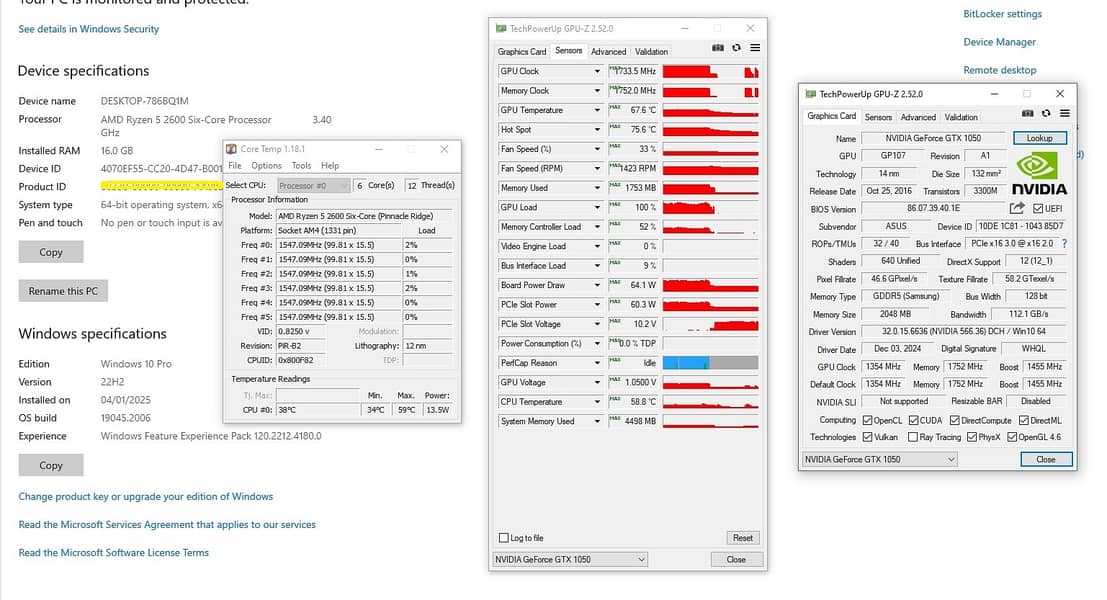Open the Options menu in Core Temp
The image size is (1107, 600).
(x=266, y=166)
